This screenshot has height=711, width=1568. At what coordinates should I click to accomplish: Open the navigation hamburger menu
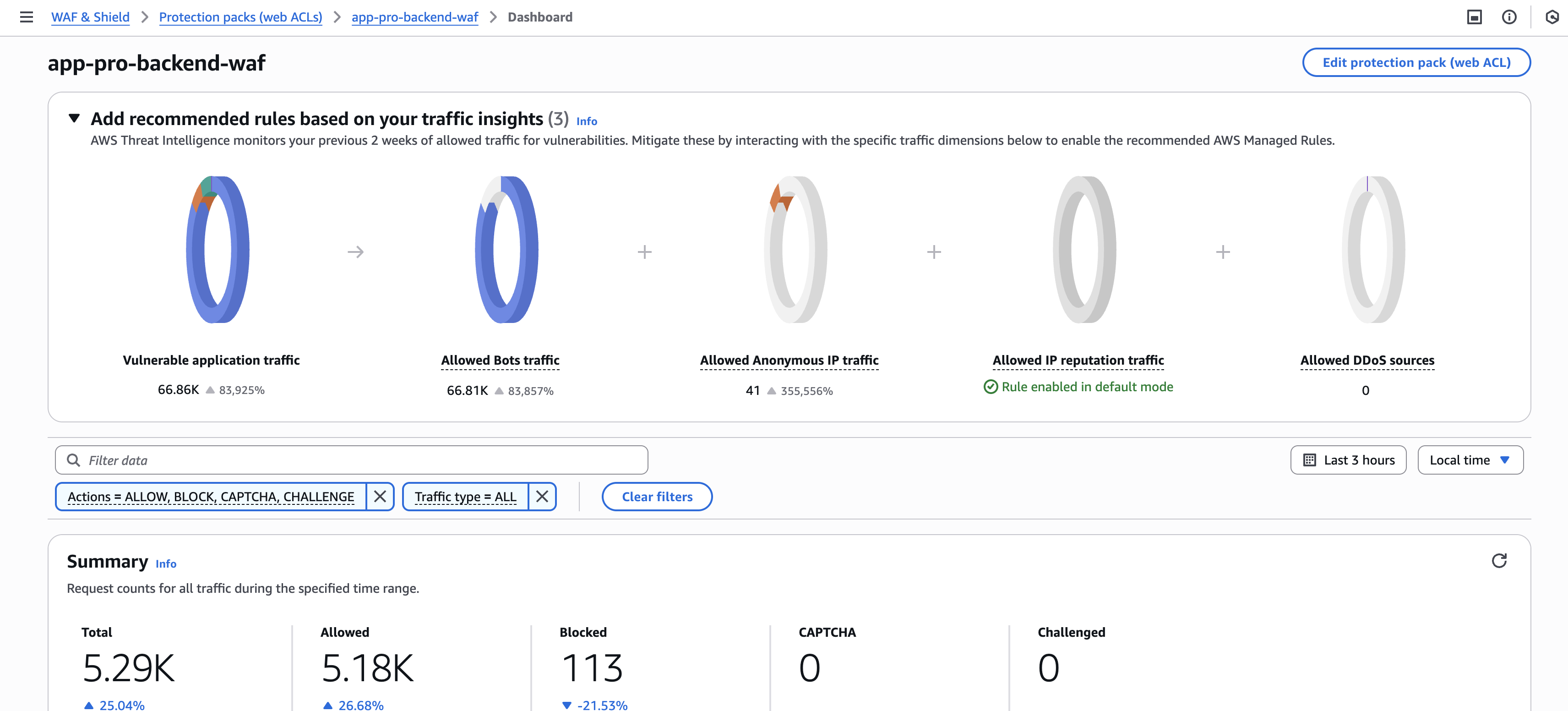[x=27, y=17]
